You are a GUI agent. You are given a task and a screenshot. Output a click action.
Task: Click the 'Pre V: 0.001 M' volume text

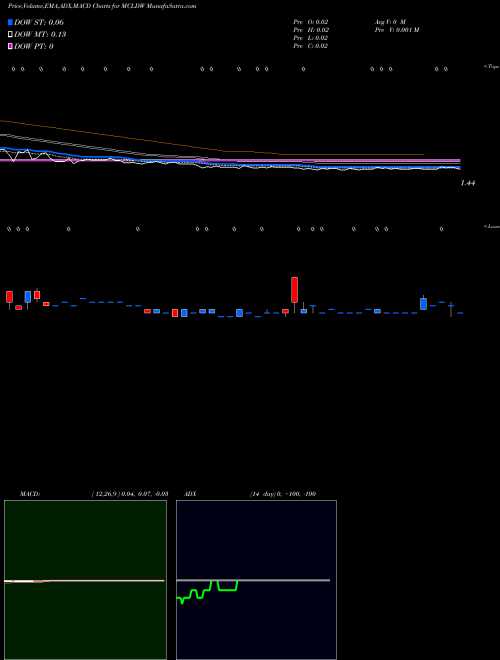pos(396,30)
